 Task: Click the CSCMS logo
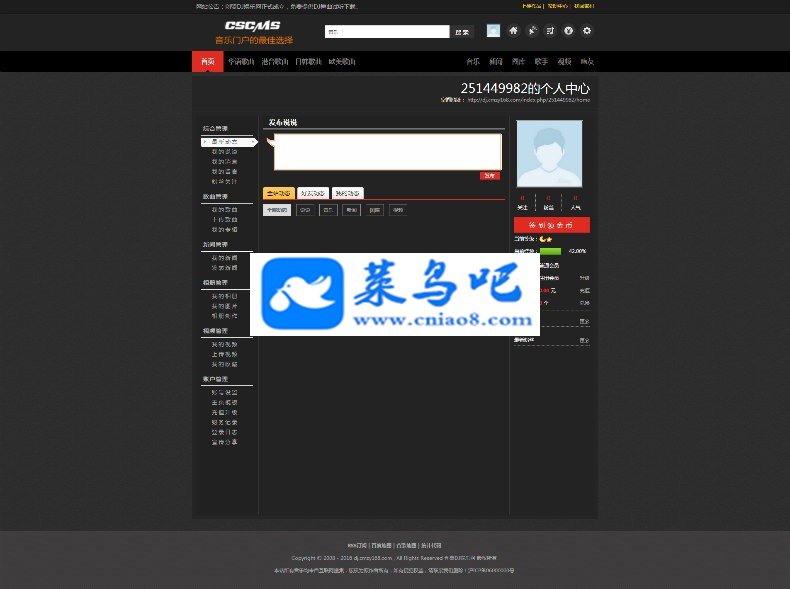(x=252, y=25)
